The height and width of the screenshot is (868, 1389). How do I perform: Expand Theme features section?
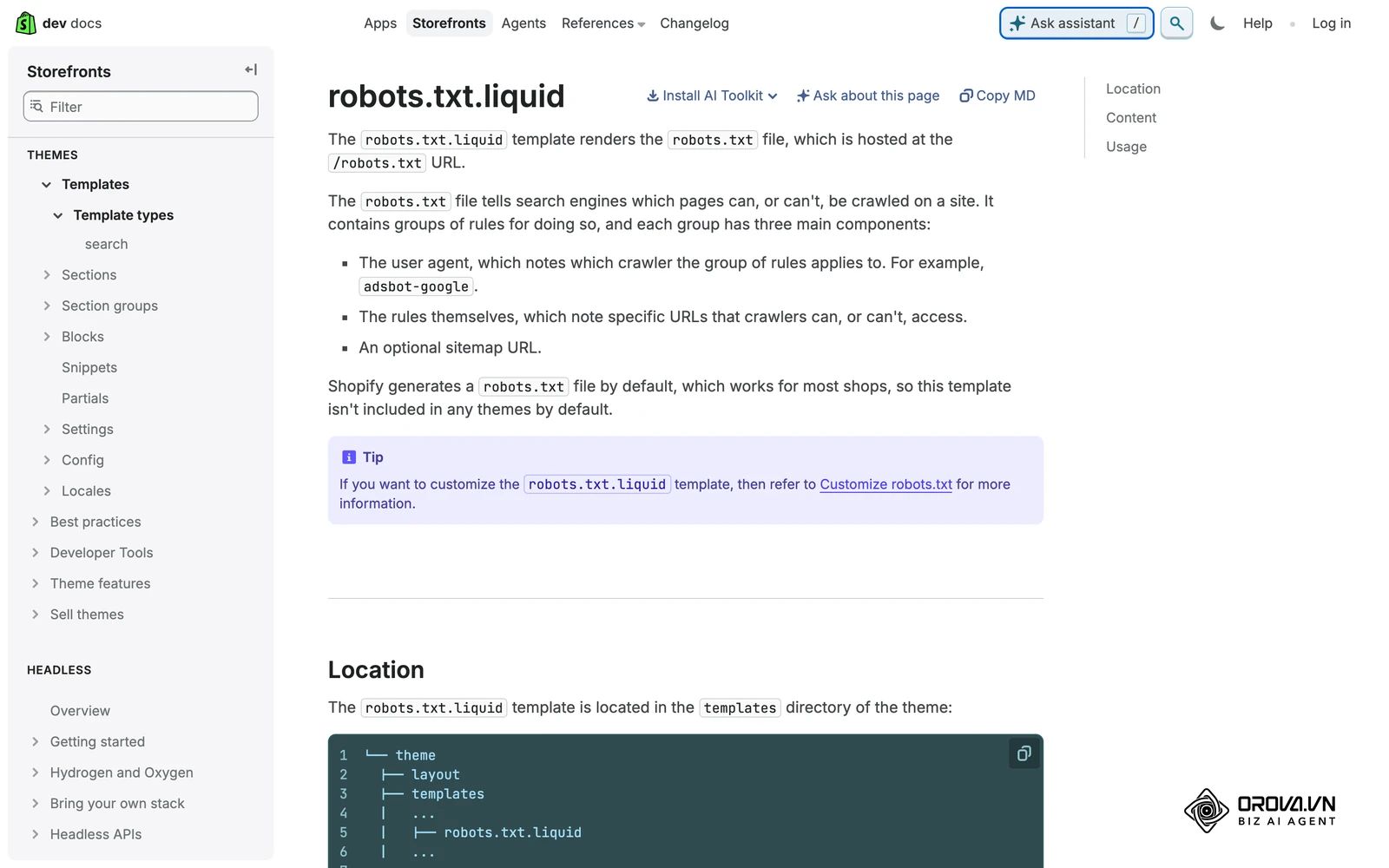click(x=36, y=583)
